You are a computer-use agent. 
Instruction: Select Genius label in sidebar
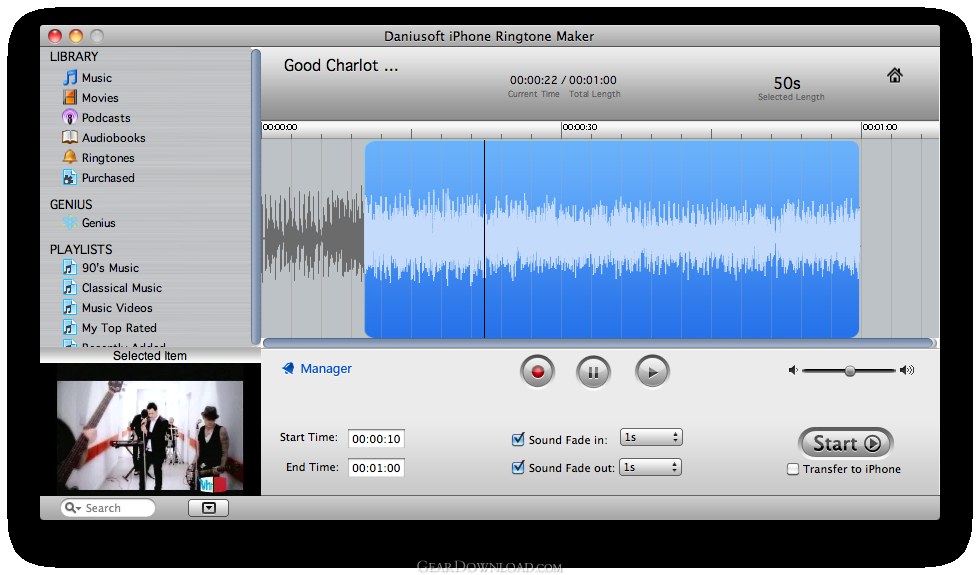tap(99, 223)
